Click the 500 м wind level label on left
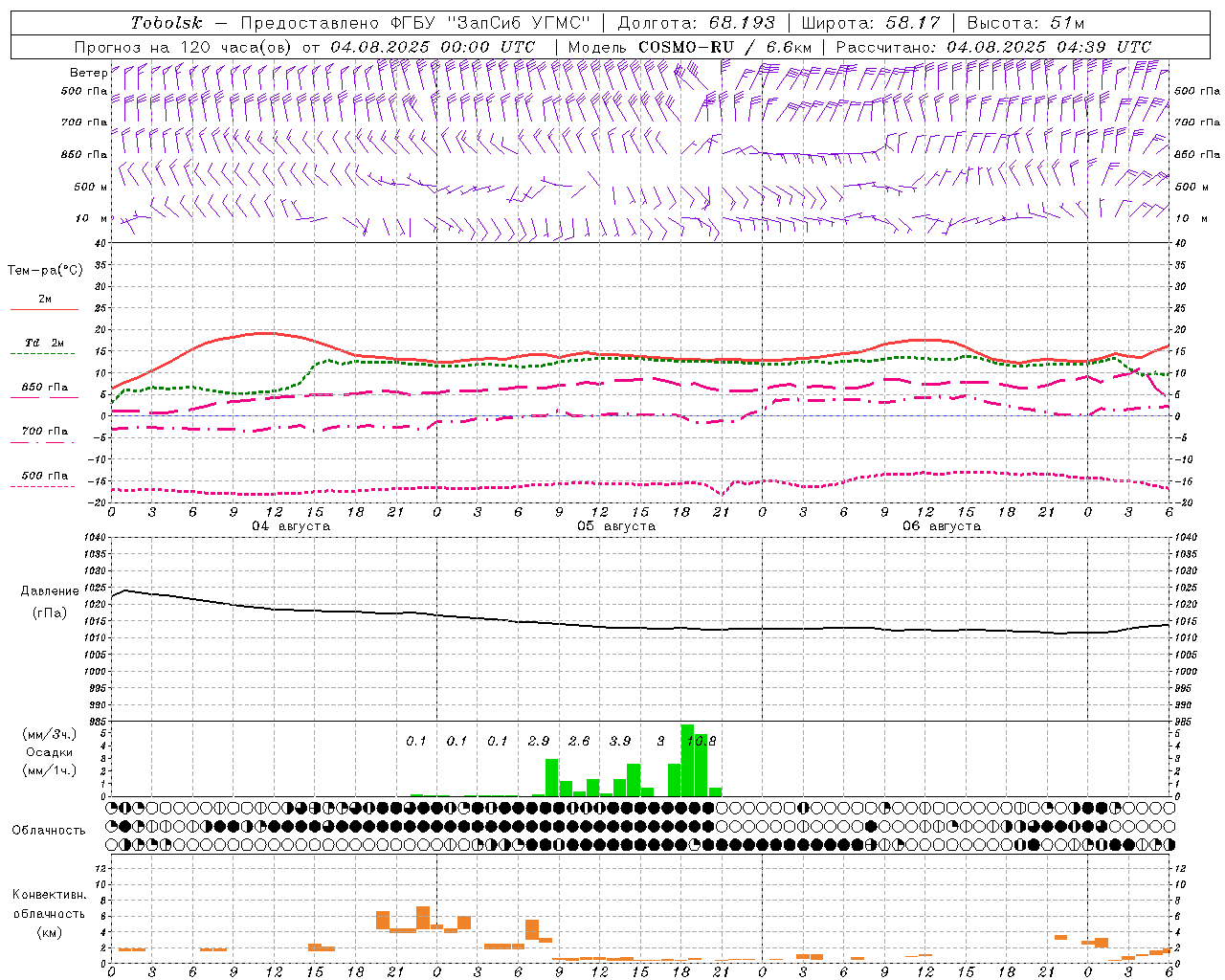Image resolution: width=1225 pixels, height=980 pixels. point(91,187)
